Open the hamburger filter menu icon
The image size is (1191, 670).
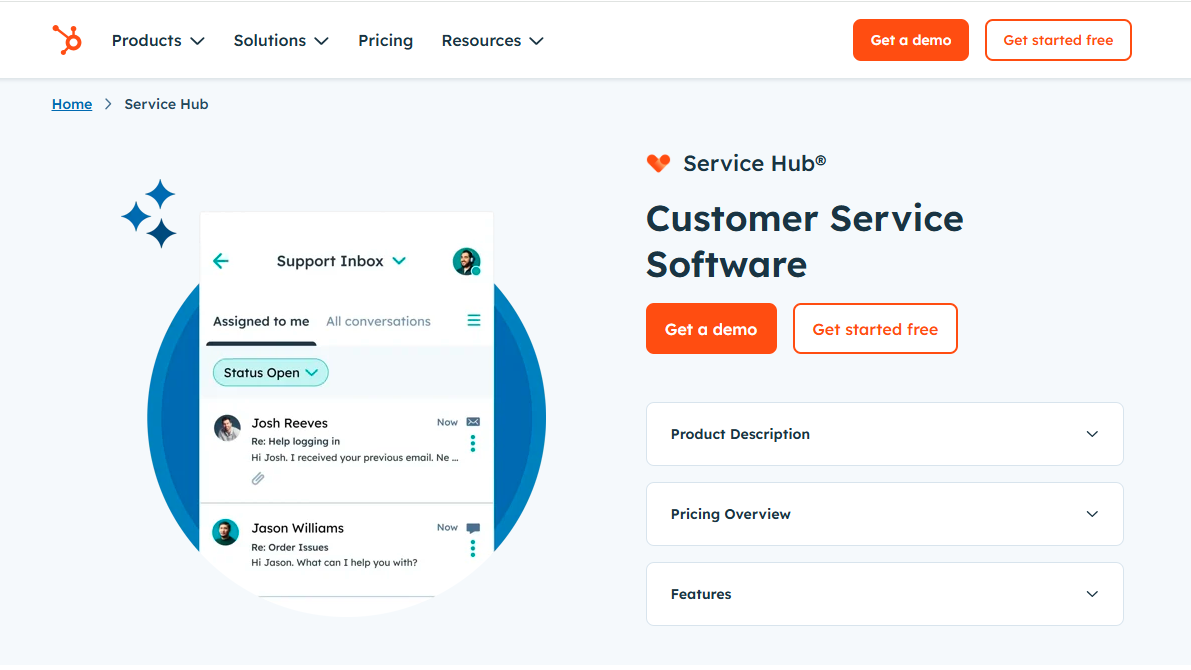[x=474, y=320]
